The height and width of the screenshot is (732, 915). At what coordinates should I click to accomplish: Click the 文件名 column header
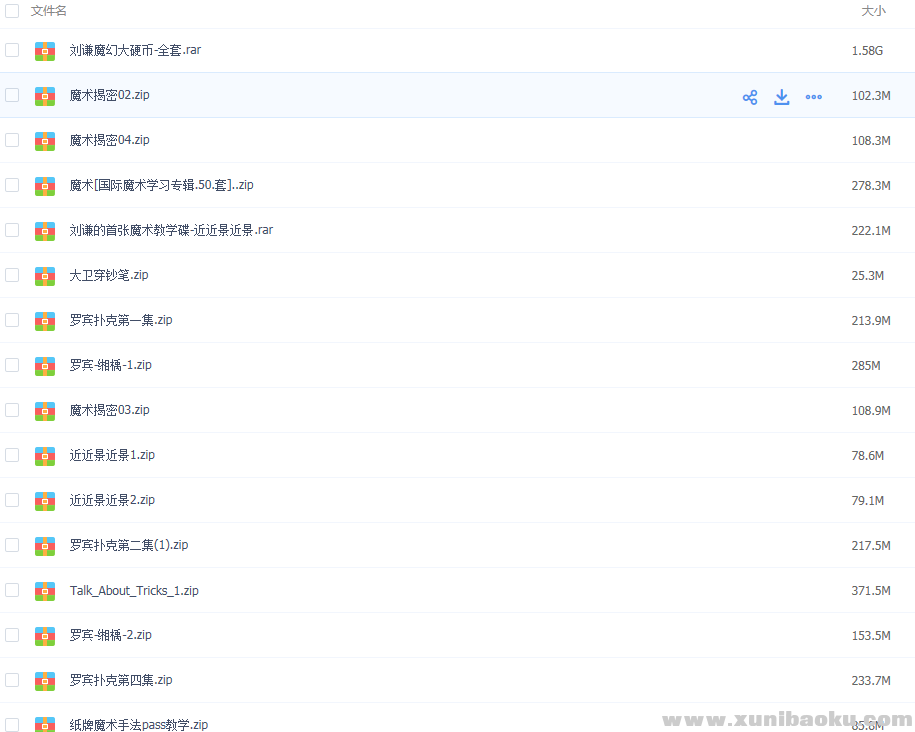tap(47, 10)
